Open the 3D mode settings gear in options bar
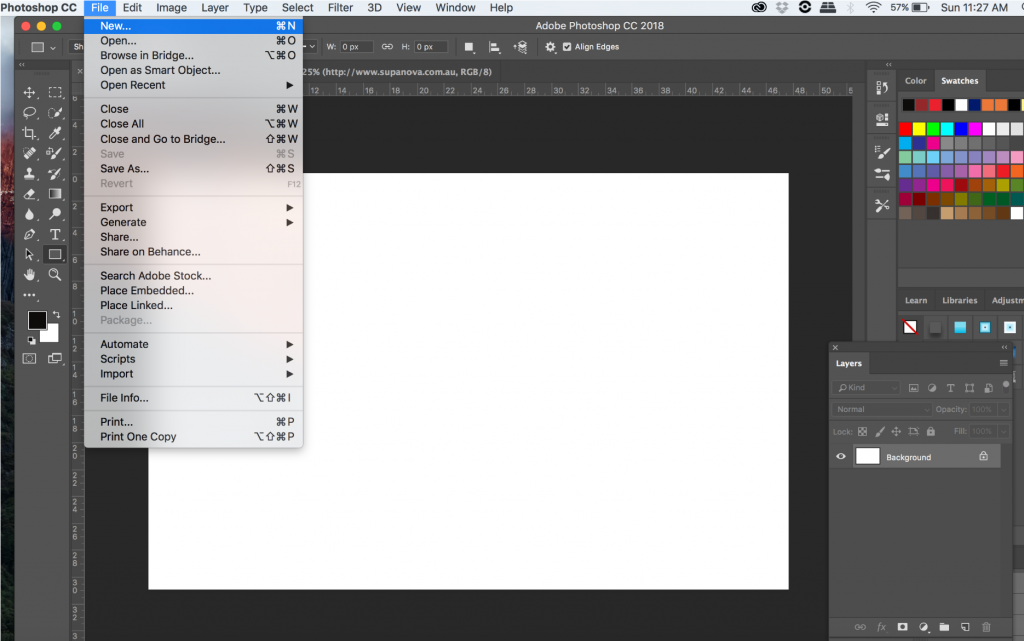 [550, 46]
